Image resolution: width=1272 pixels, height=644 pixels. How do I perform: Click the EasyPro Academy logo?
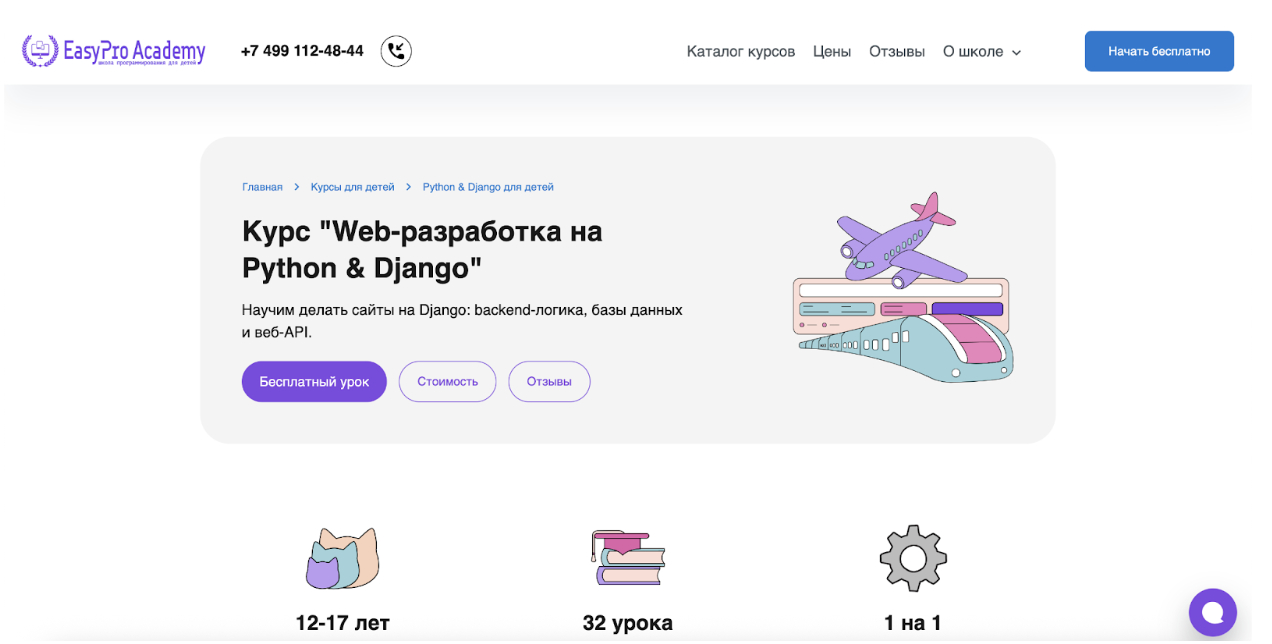(x=114, y=51)
